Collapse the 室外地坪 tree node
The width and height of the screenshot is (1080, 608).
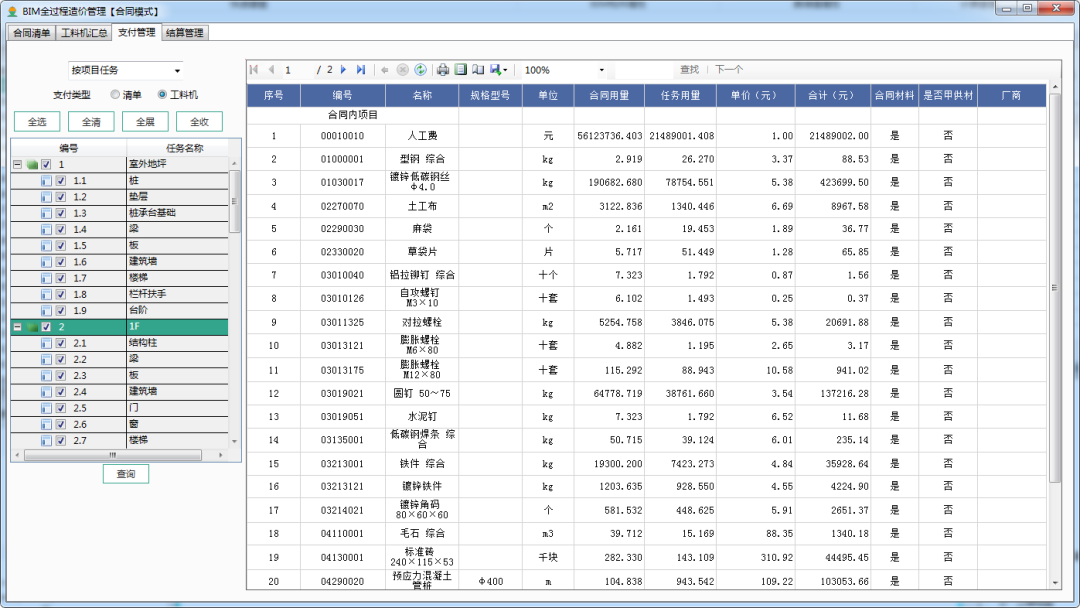coord(17,165)
